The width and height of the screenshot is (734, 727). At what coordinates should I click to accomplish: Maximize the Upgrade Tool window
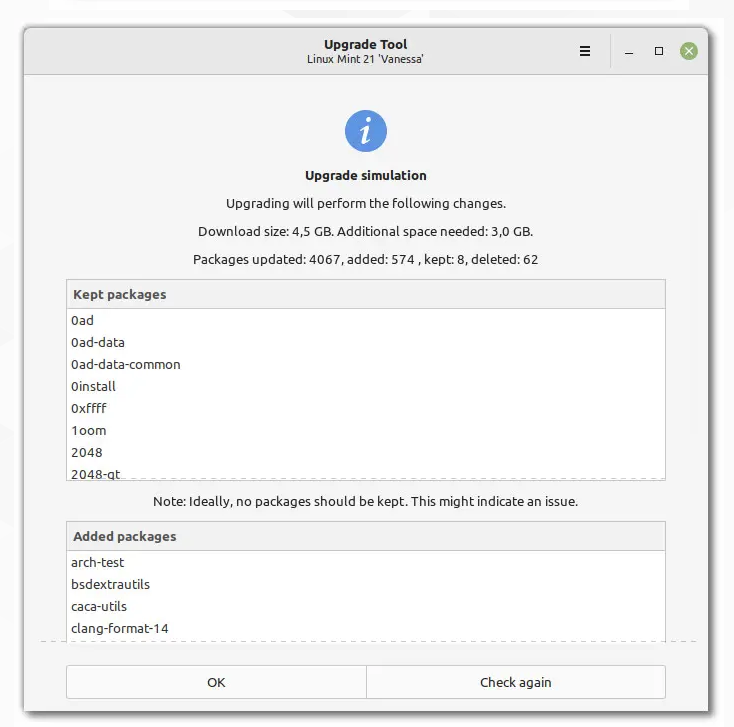click(659, 52)
